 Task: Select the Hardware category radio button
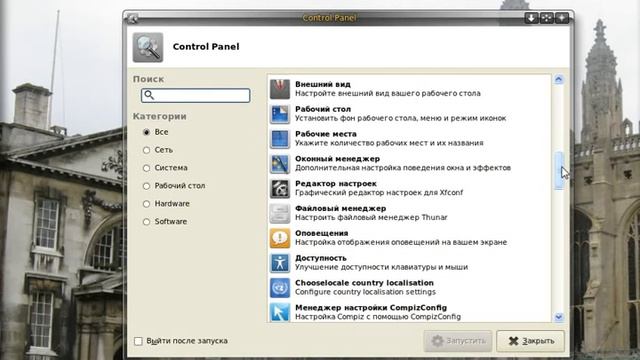coord(146,204)
